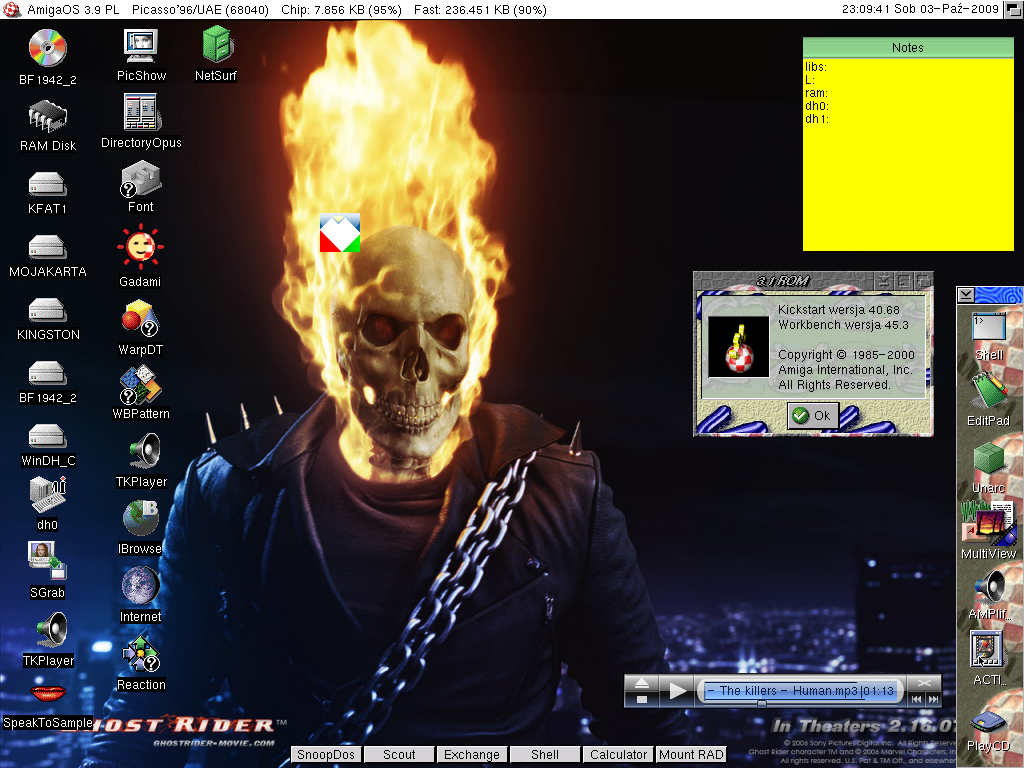The width and height of the screenshot is (1024, 768).
Task: Click the Amiga boing ball logo in the top-left corner
Action: tap(11, 9)
